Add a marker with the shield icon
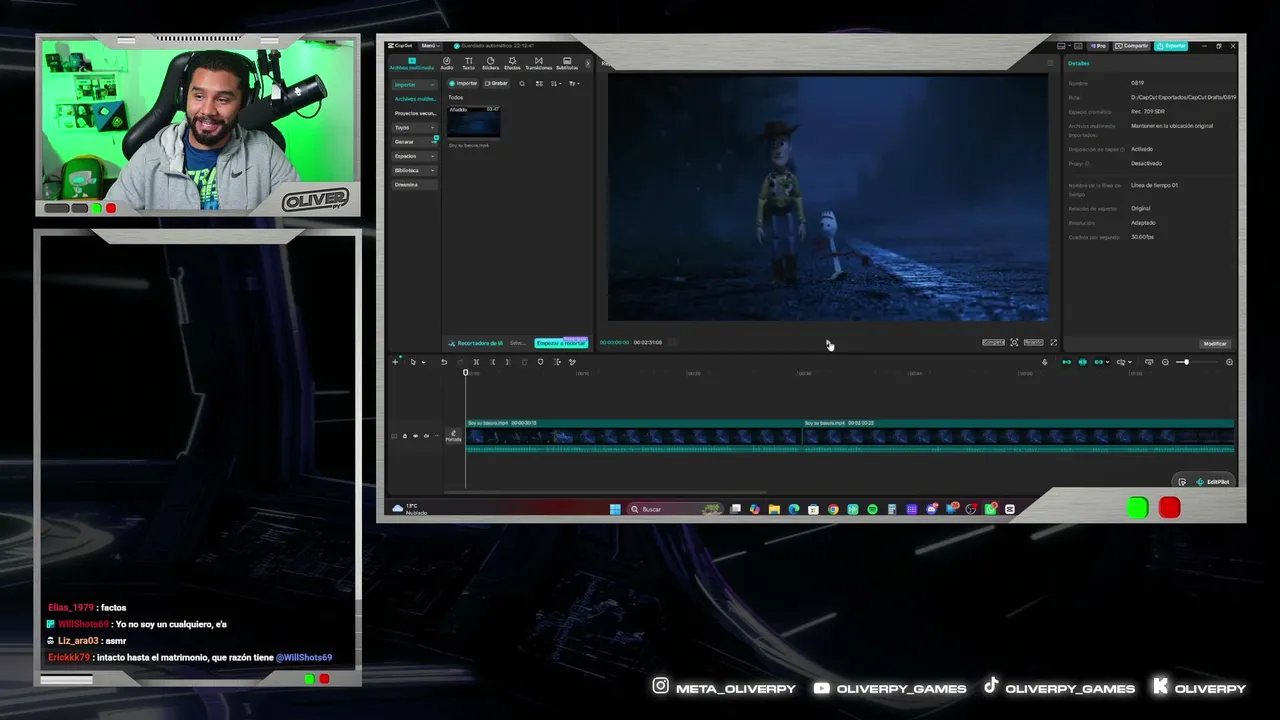1280x720 pixels. coord(541,362)
